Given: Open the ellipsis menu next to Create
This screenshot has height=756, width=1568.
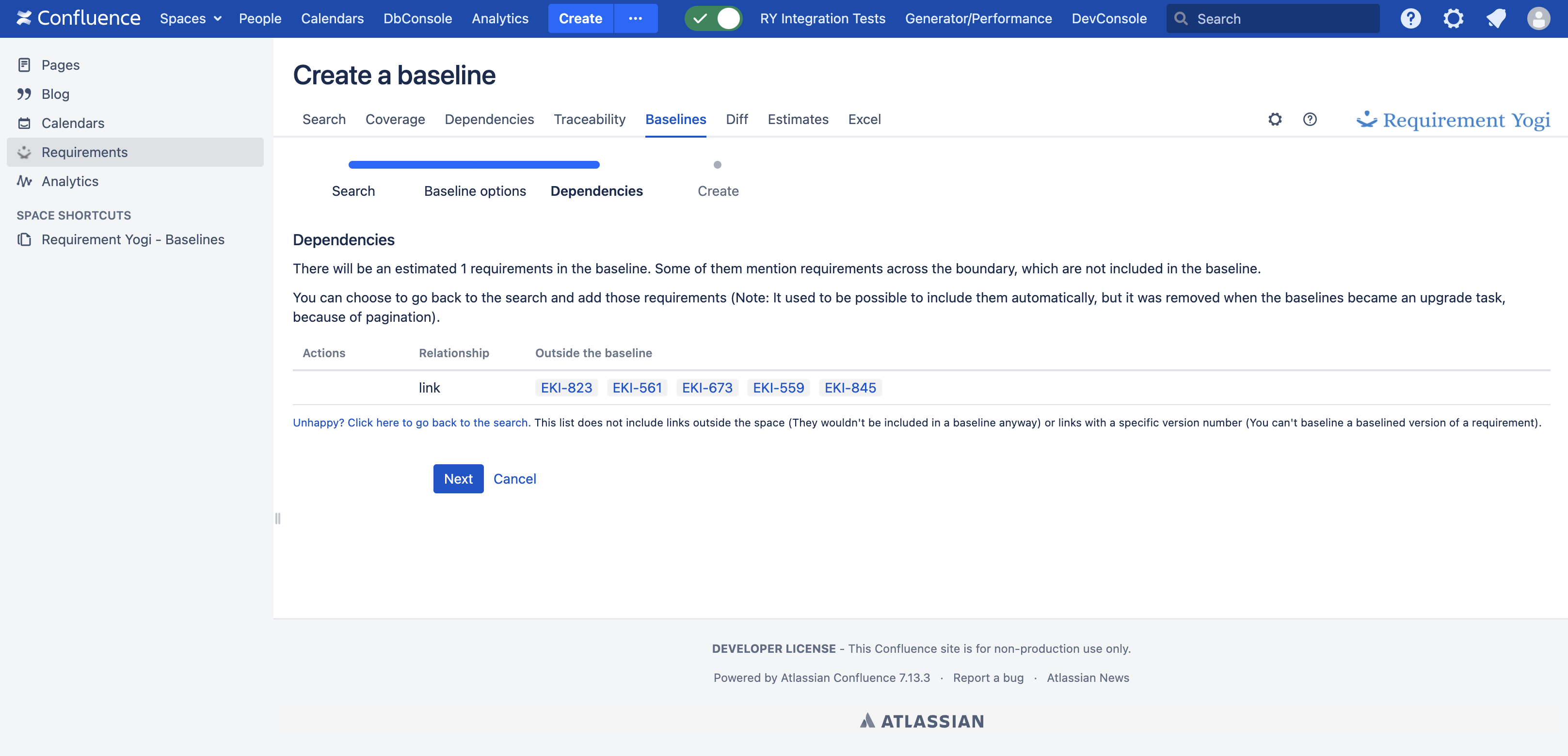Looking at the screenshot, I should (635, 18).
